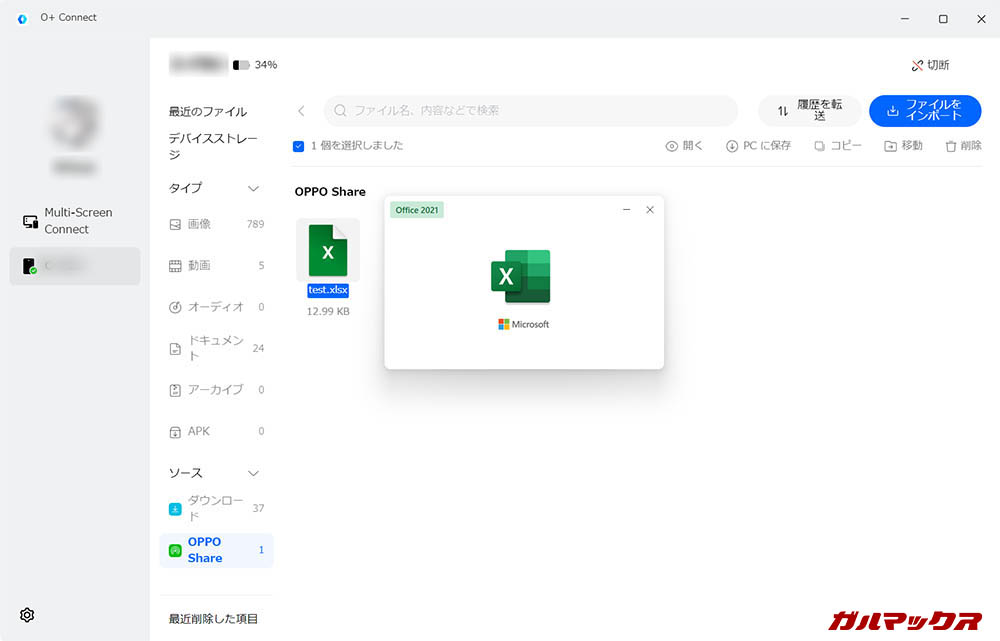
Task: Select the 画像 images category
Action: 199,224
